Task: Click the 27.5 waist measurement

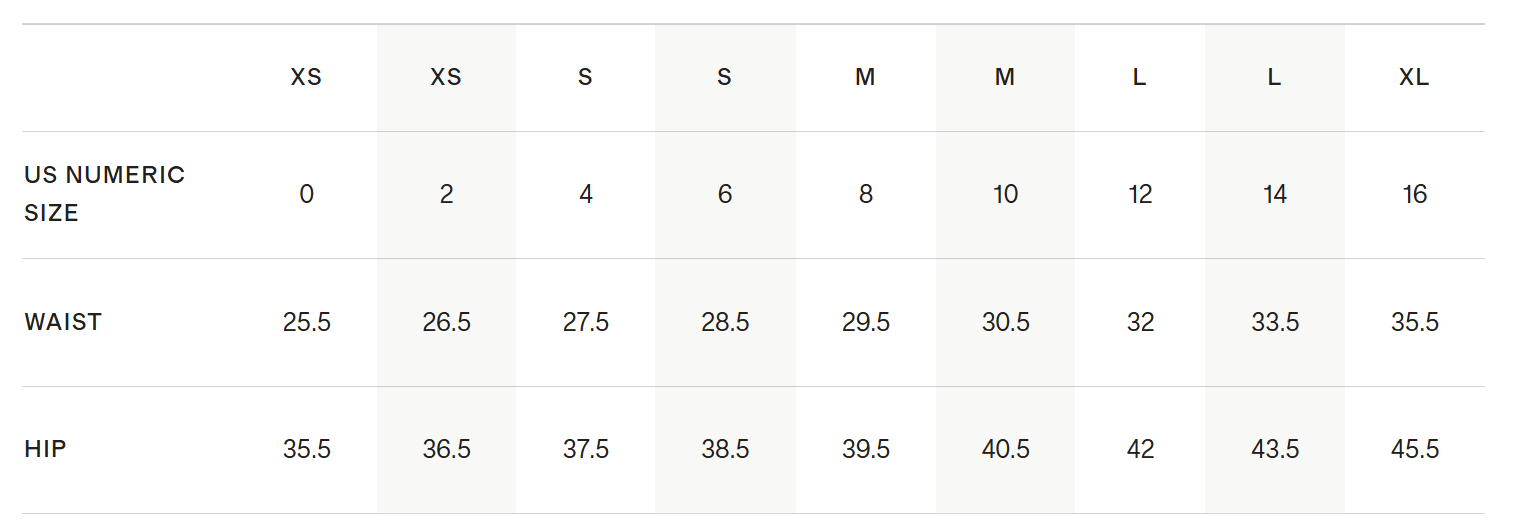Action: (586, 322)
